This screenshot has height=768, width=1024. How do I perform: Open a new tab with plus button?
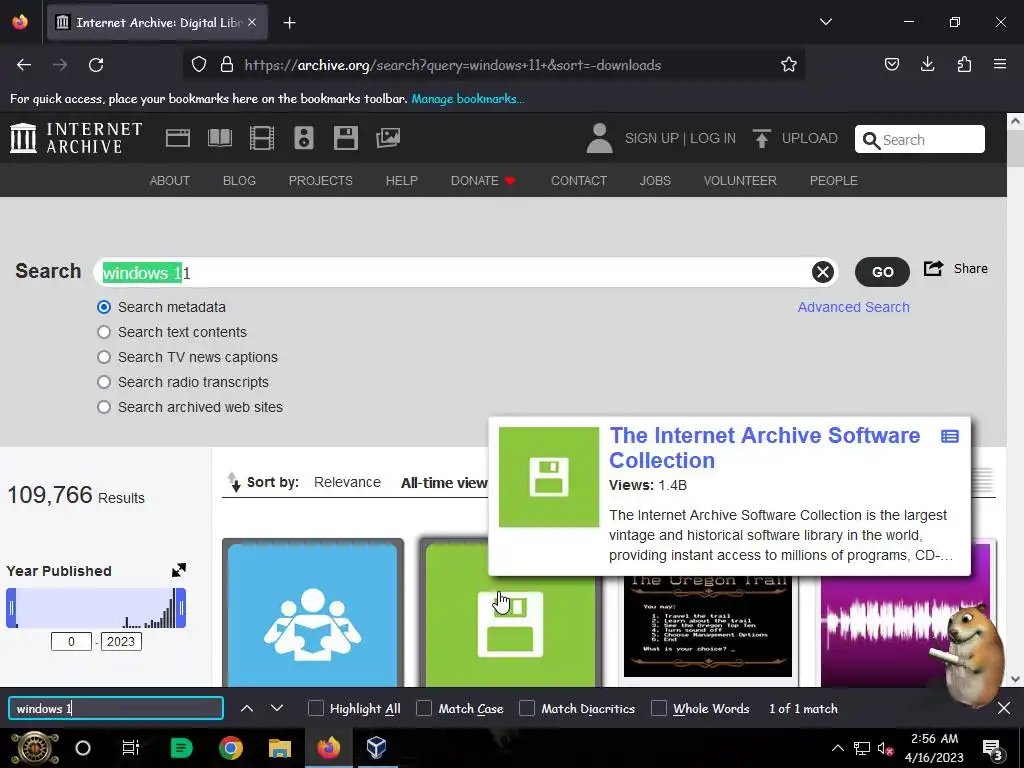289,23
